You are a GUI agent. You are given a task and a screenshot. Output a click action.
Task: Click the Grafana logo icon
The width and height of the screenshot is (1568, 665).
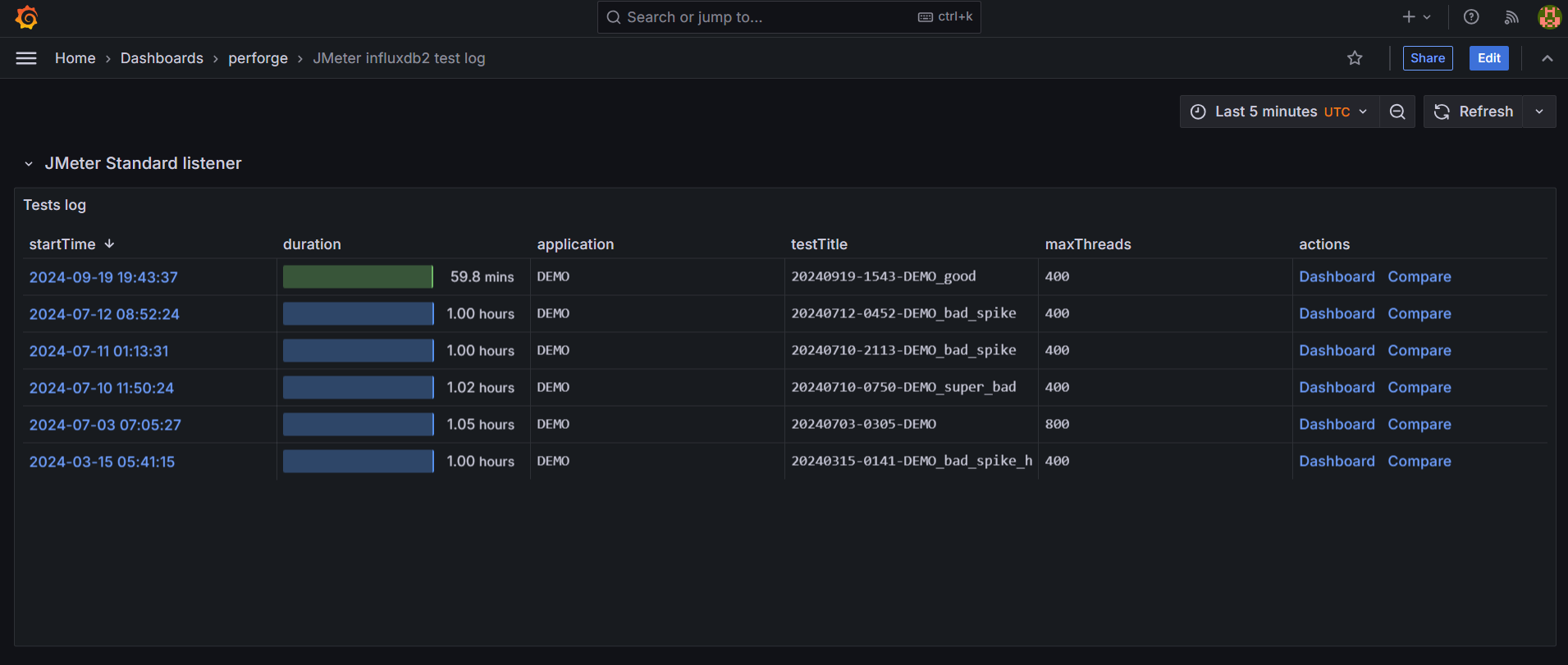27,17
